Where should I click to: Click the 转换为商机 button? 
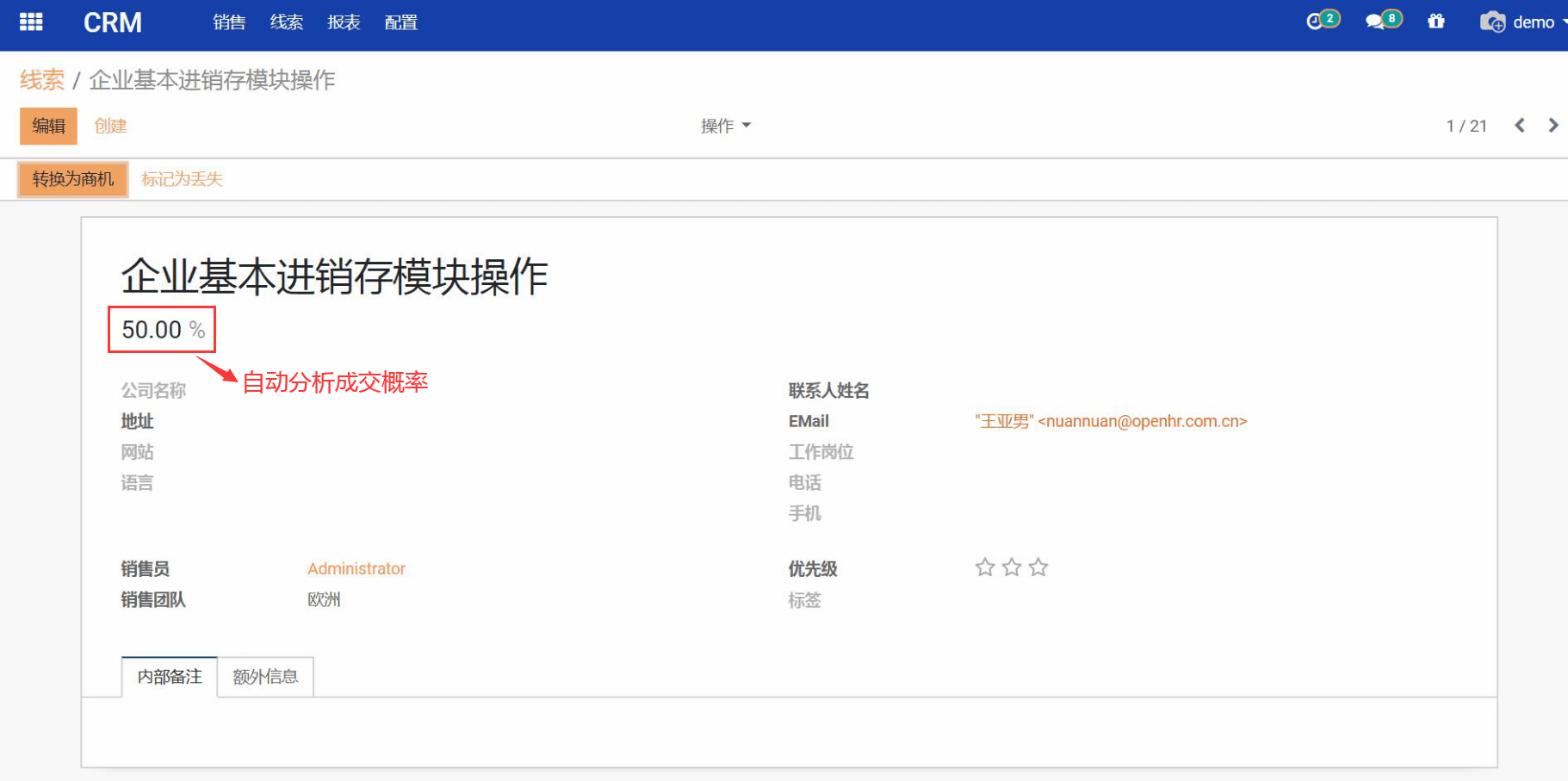pos(73,179)
